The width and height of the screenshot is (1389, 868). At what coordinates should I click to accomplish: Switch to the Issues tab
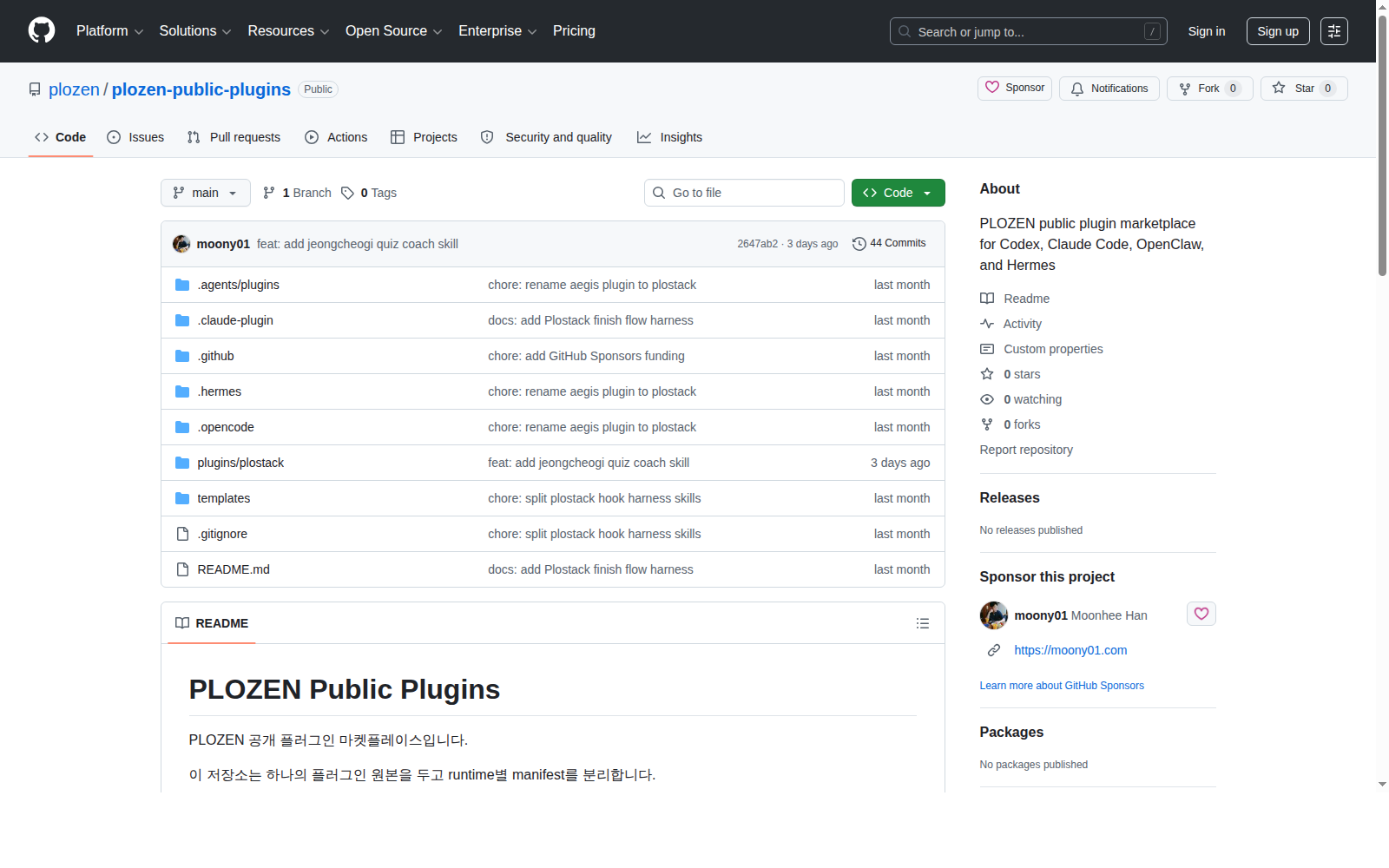click(x=135, y=137)
